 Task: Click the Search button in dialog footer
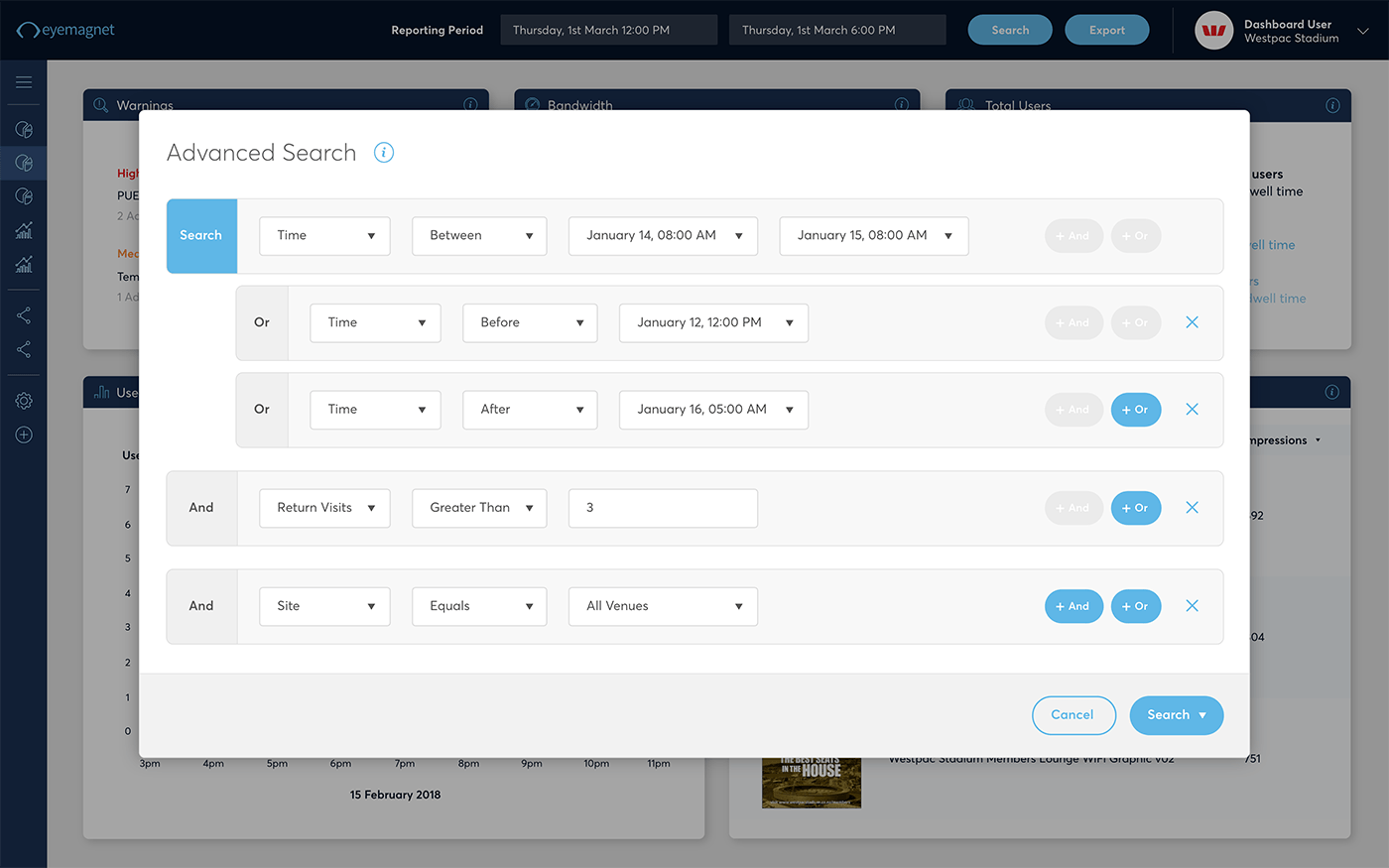click(x=1176, y=715)
